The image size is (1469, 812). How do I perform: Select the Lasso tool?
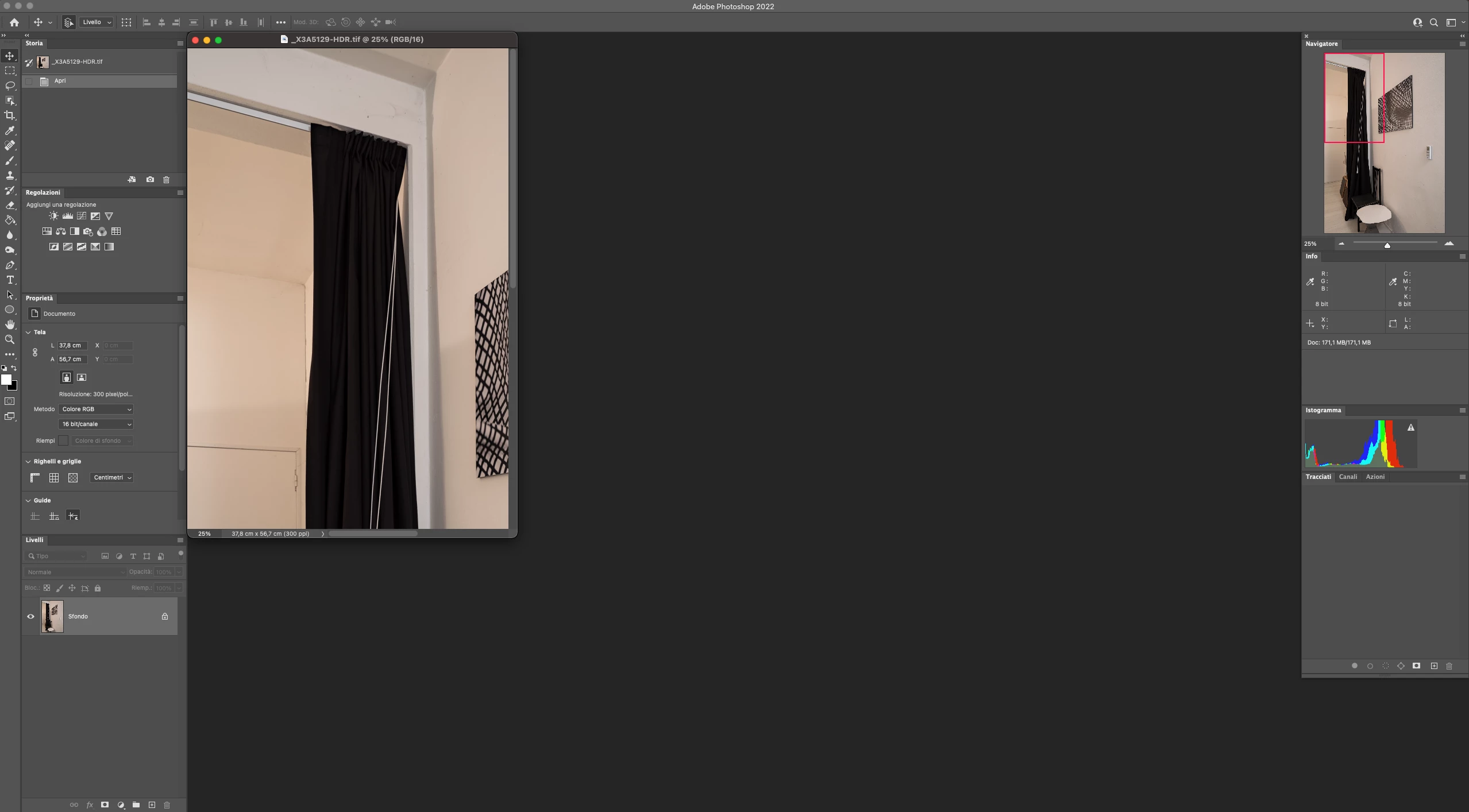click(10, 86)
